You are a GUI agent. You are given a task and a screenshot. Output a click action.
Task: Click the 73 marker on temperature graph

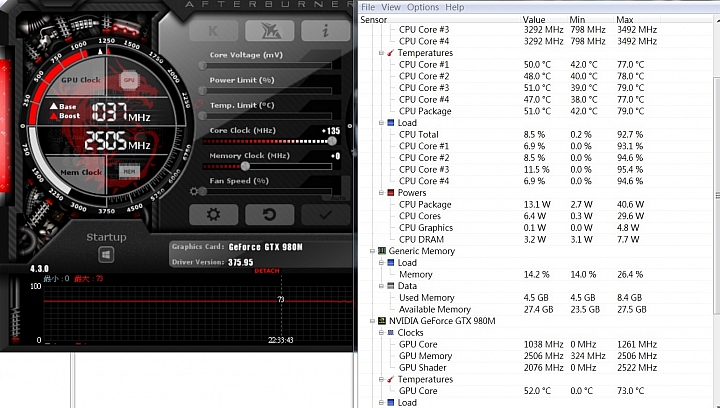click(281, 299)
